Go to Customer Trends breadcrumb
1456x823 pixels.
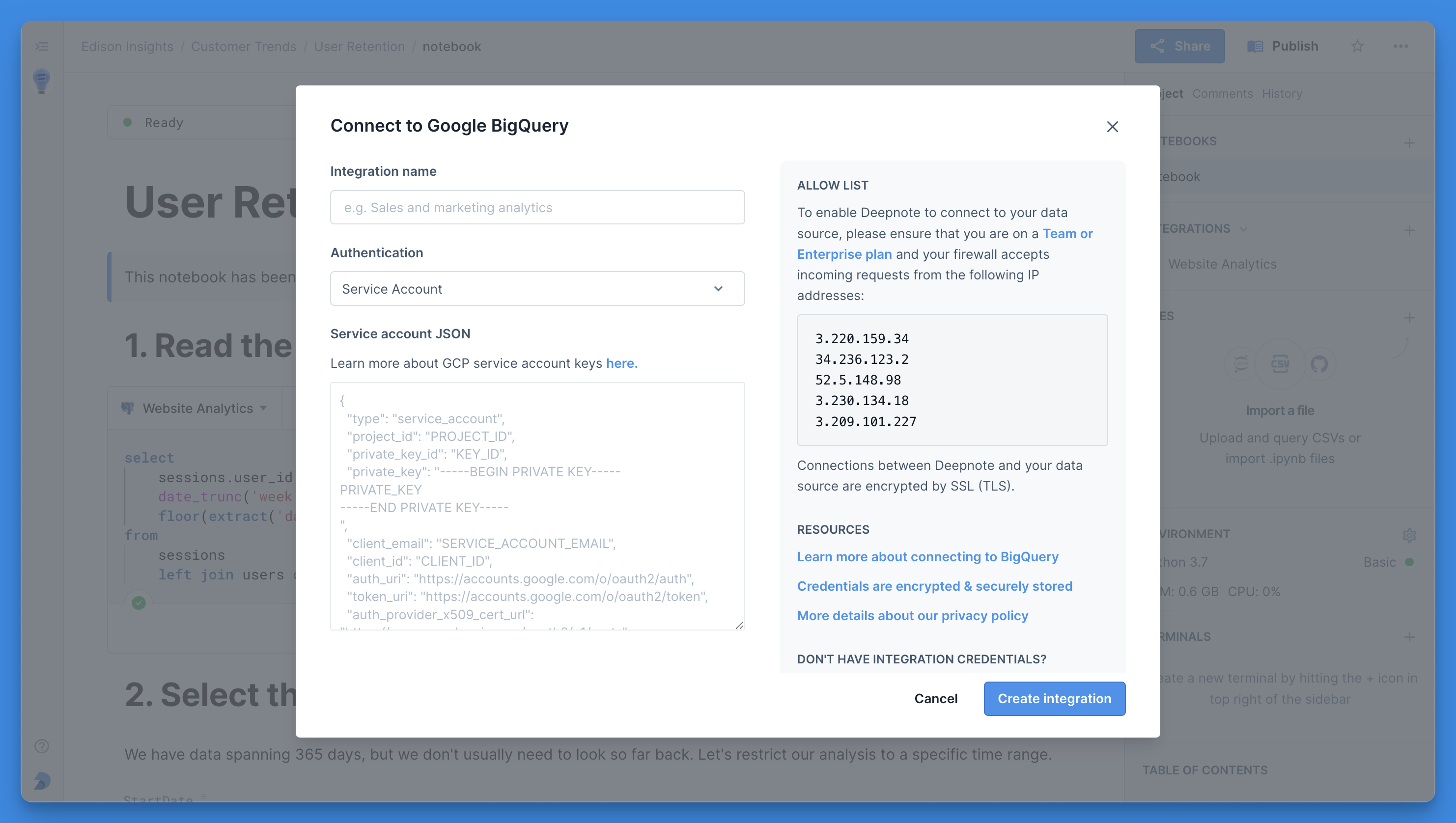click(244, 46)
